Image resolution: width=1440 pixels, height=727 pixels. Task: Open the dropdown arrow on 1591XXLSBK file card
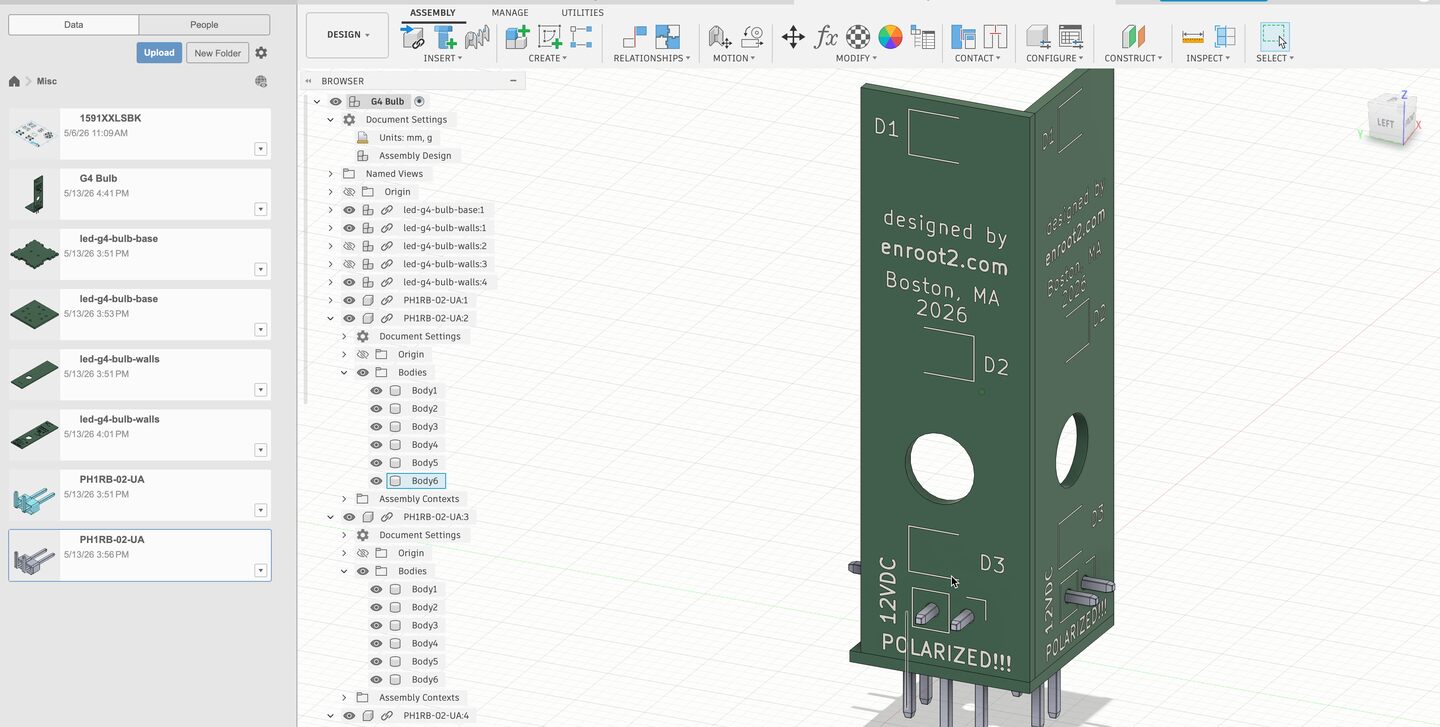(261, 149)
